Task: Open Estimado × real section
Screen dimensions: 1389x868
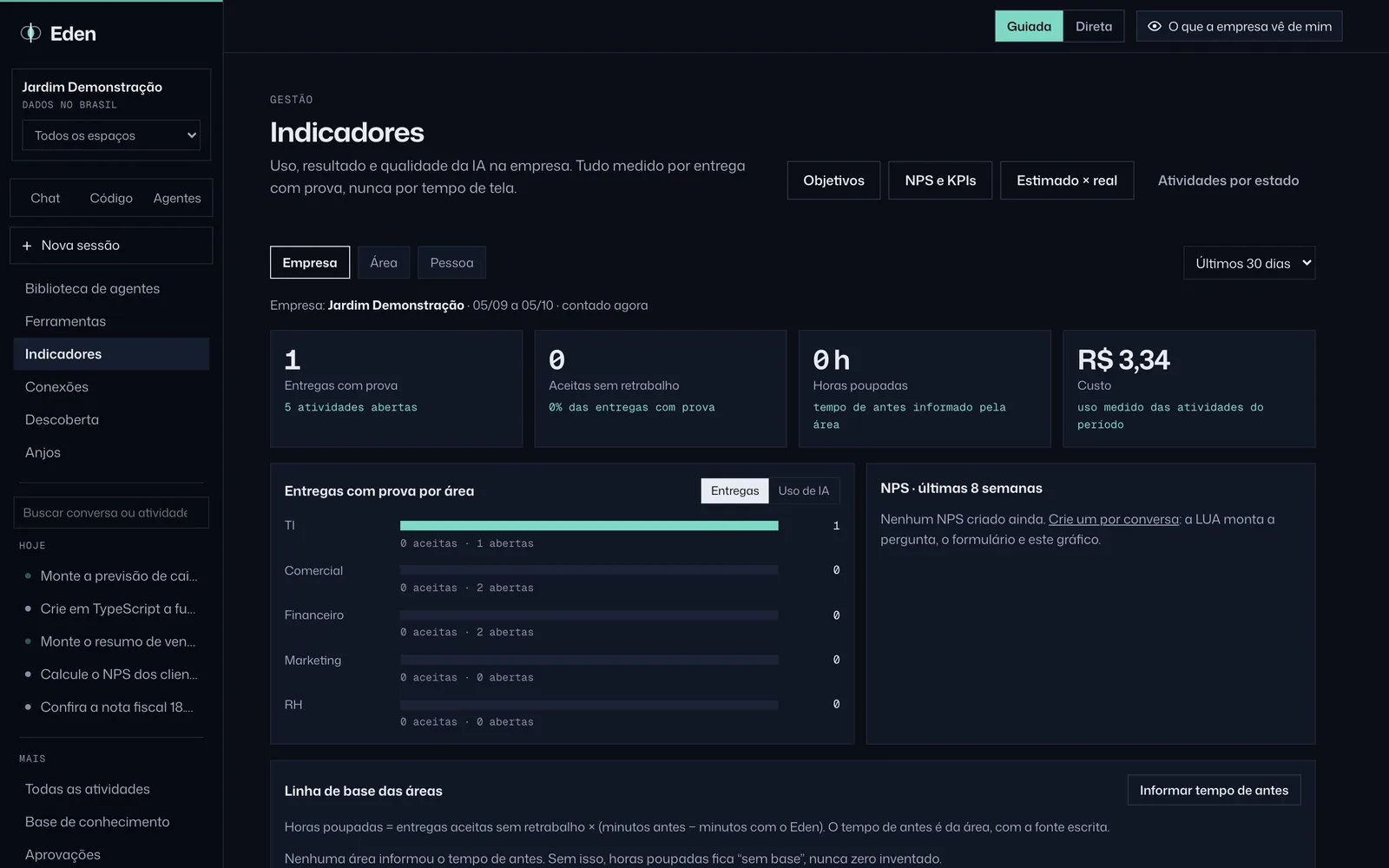Action: pos(1067,181)
